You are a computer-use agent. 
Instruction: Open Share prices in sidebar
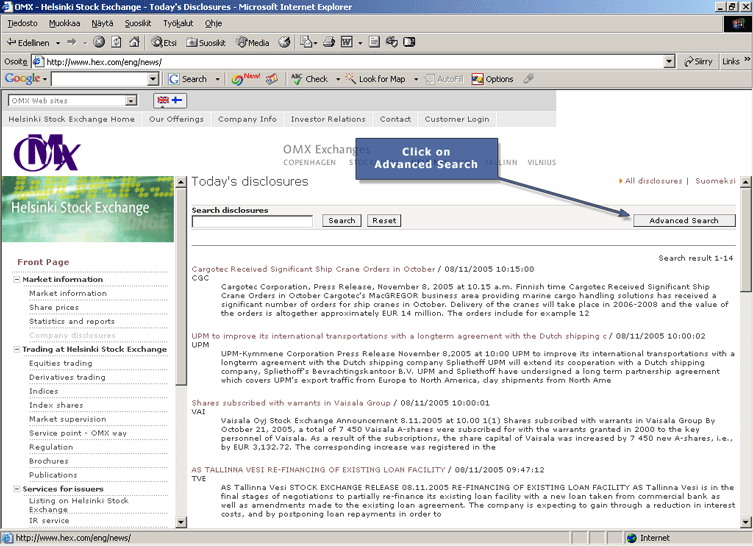[x=54, y=307]
